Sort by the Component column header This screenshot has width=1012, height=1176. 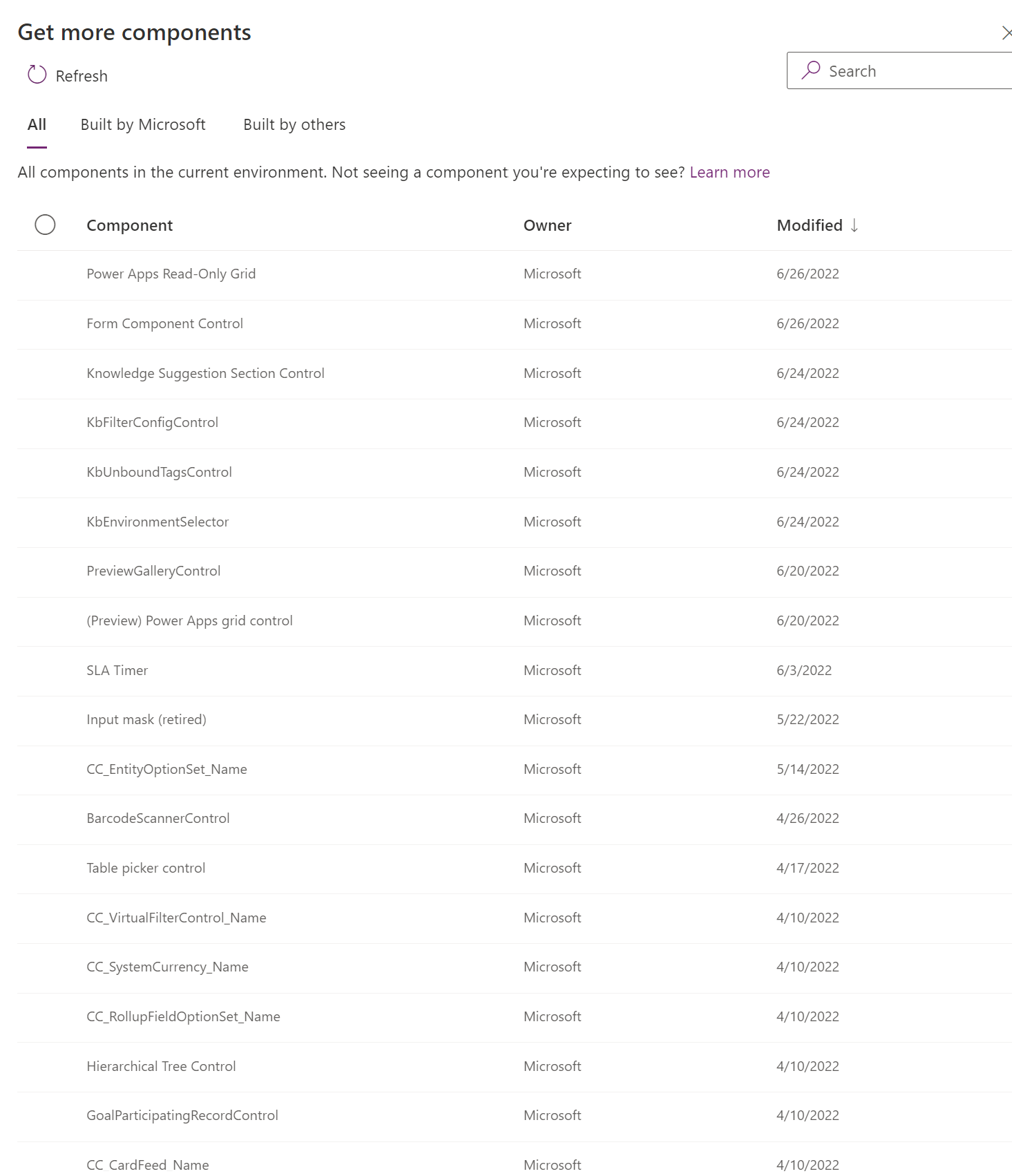pos(129,225)
